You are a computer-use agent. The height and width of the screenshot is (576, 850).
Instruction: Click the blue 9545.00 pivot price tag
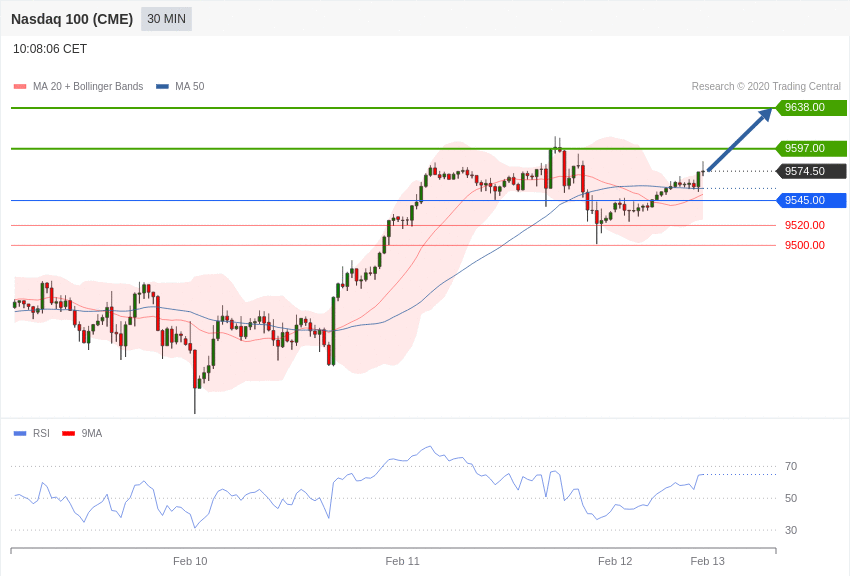click(811, 200)
